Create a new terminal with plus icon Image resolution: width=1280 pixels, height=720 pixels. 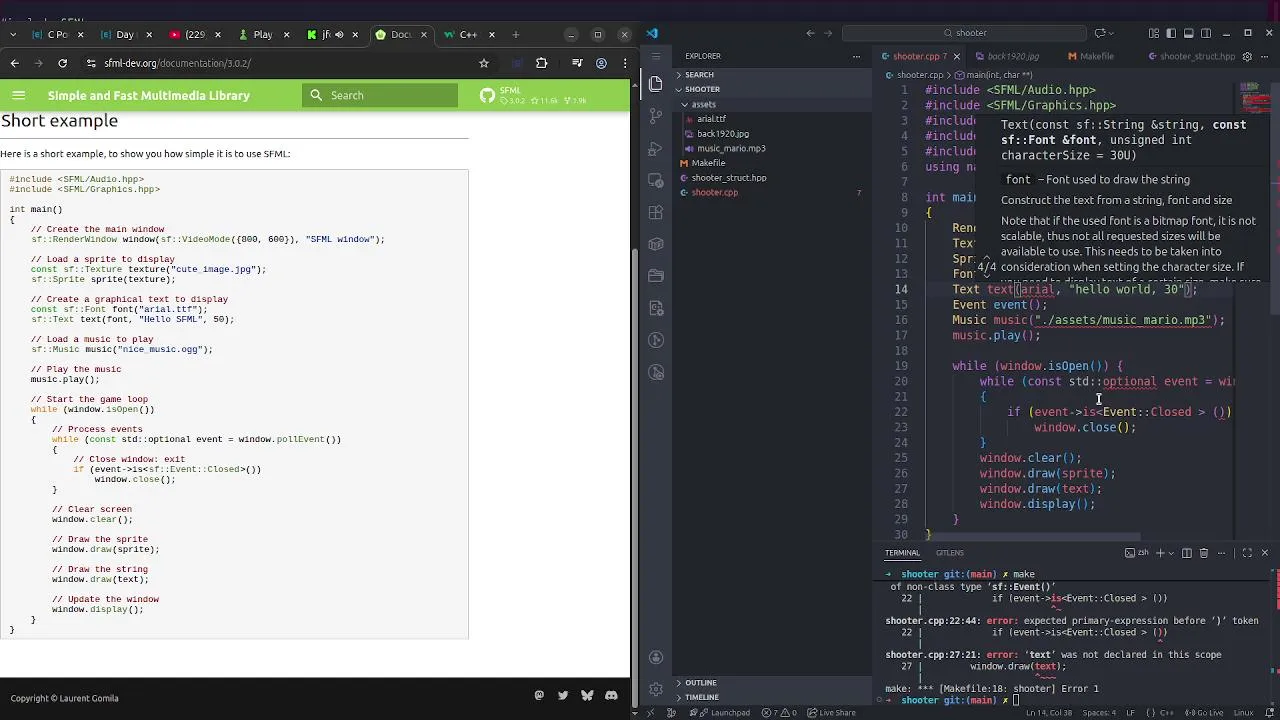point(1160,553)
